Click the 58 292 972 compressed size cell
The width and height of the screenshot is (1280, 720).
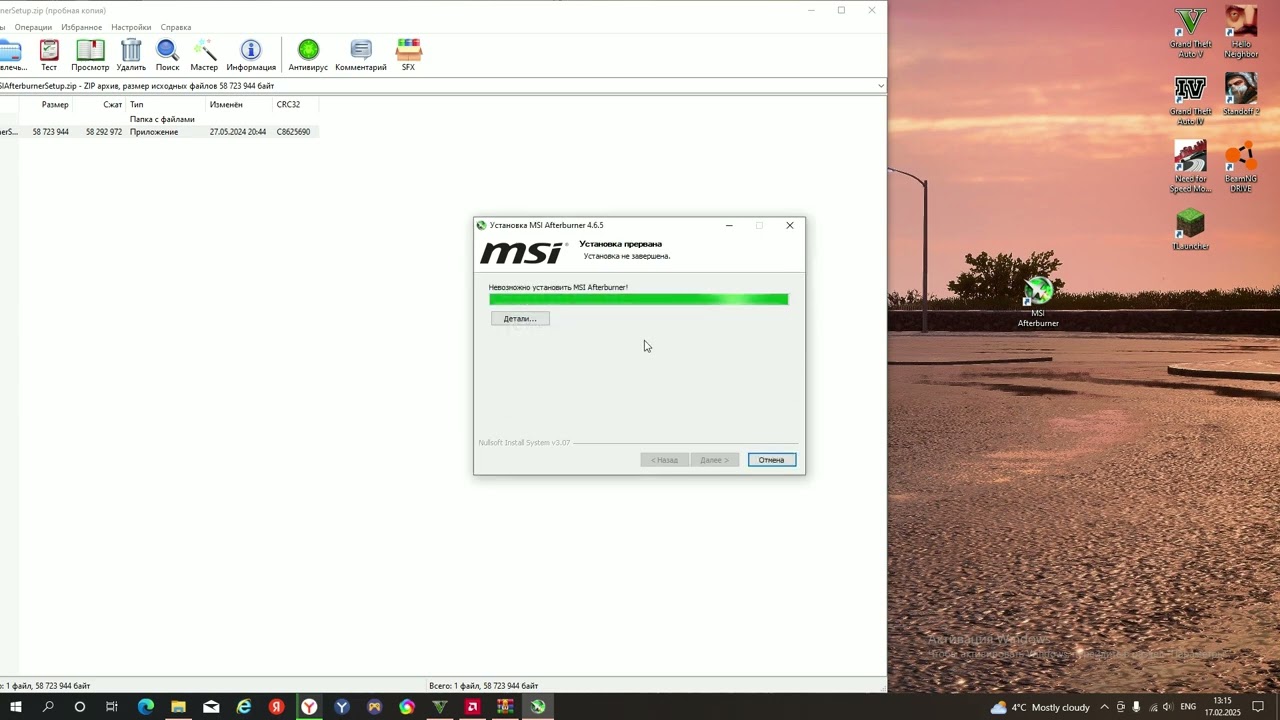[104, 132]
